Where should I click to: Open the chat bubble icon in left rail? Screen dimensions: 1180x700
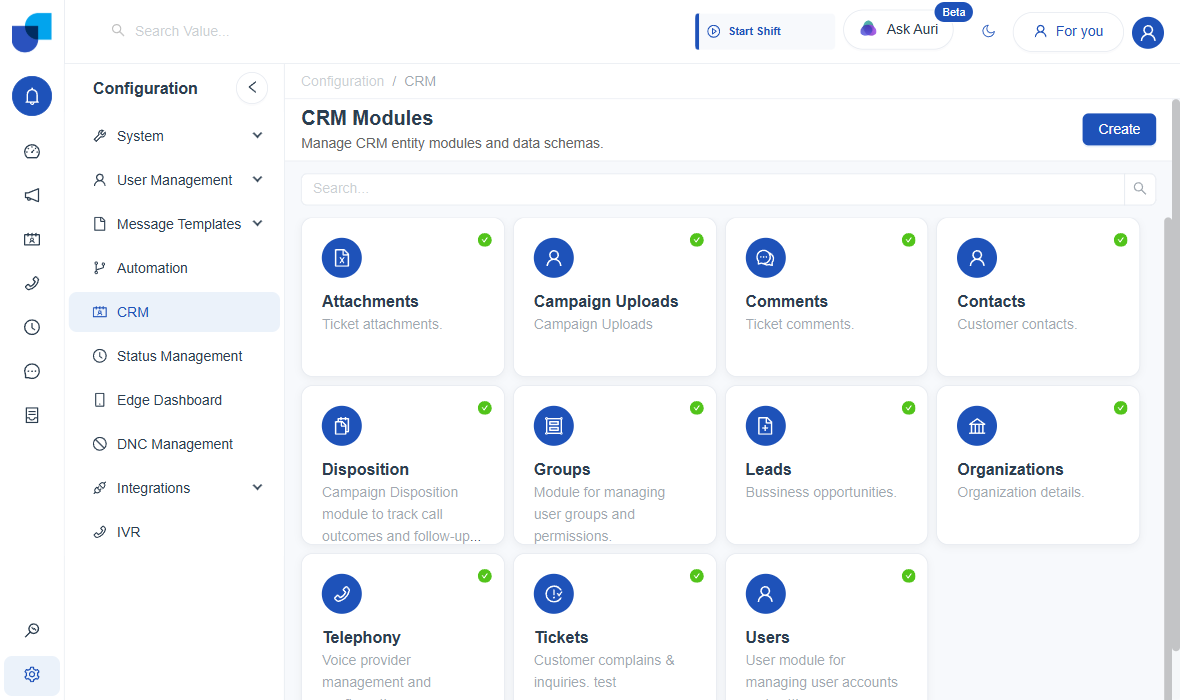point(32,371)
